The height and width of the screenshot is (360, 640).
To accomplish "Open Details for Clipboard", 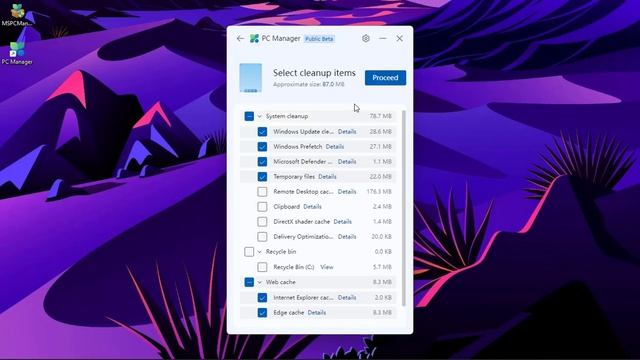I will click(312, 207).
